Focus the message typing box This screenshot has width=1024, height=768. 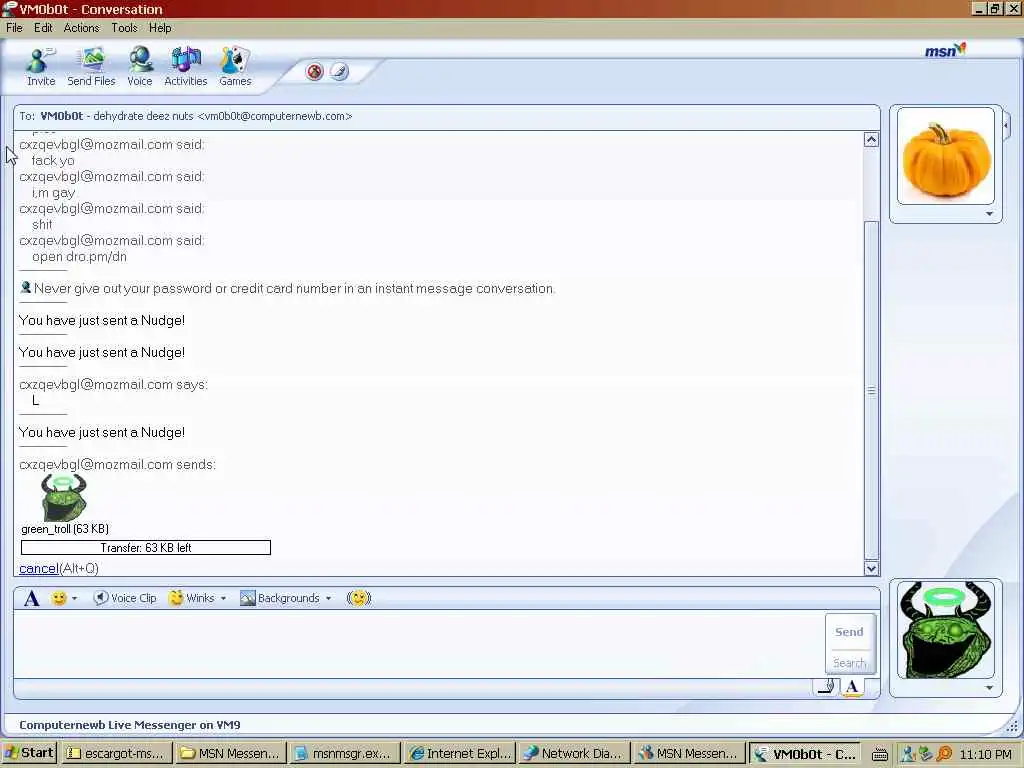coord(418,643)
